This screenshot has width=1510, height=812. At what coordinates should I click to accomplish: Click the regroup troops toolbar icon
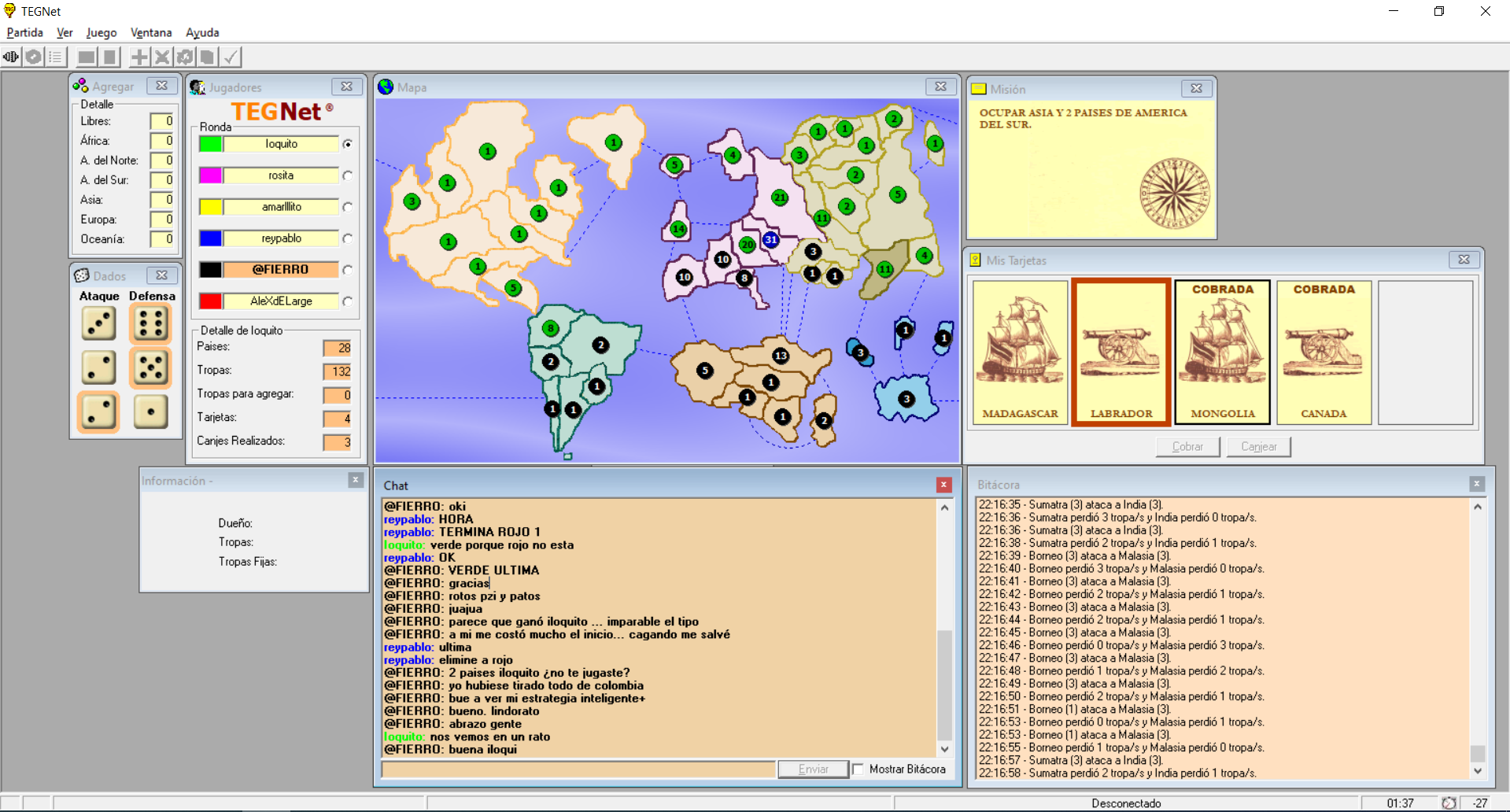pyautogui.click(x=185, y=57)
